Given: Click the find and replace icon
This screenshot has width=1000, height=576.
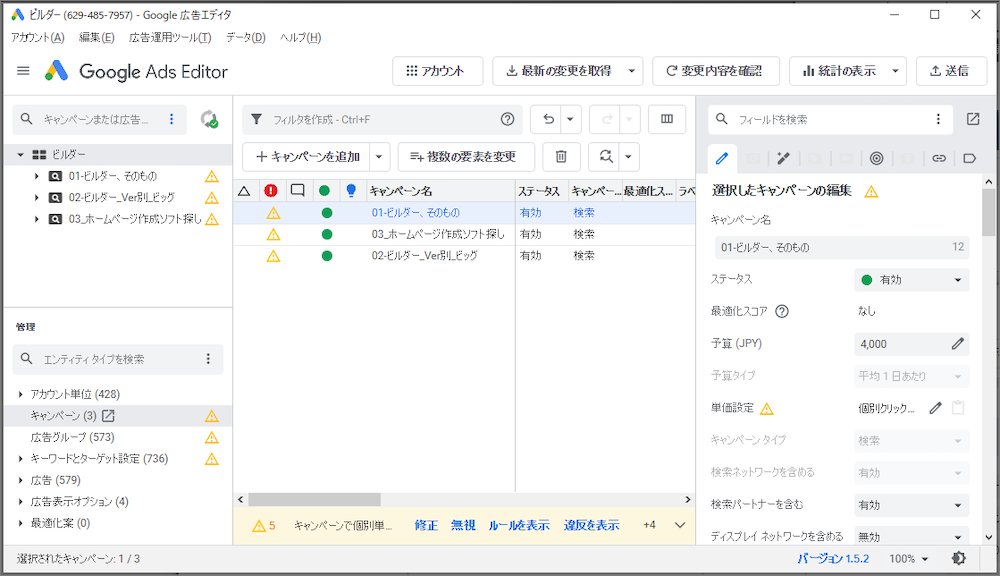Looking at the screenshot, I should click(606, 156).
